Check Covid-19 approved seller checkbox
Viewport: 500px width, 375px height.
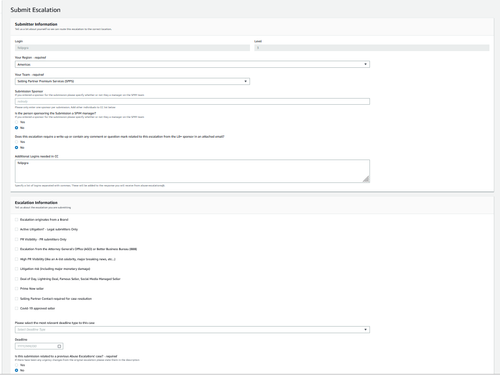pos(16,308)
